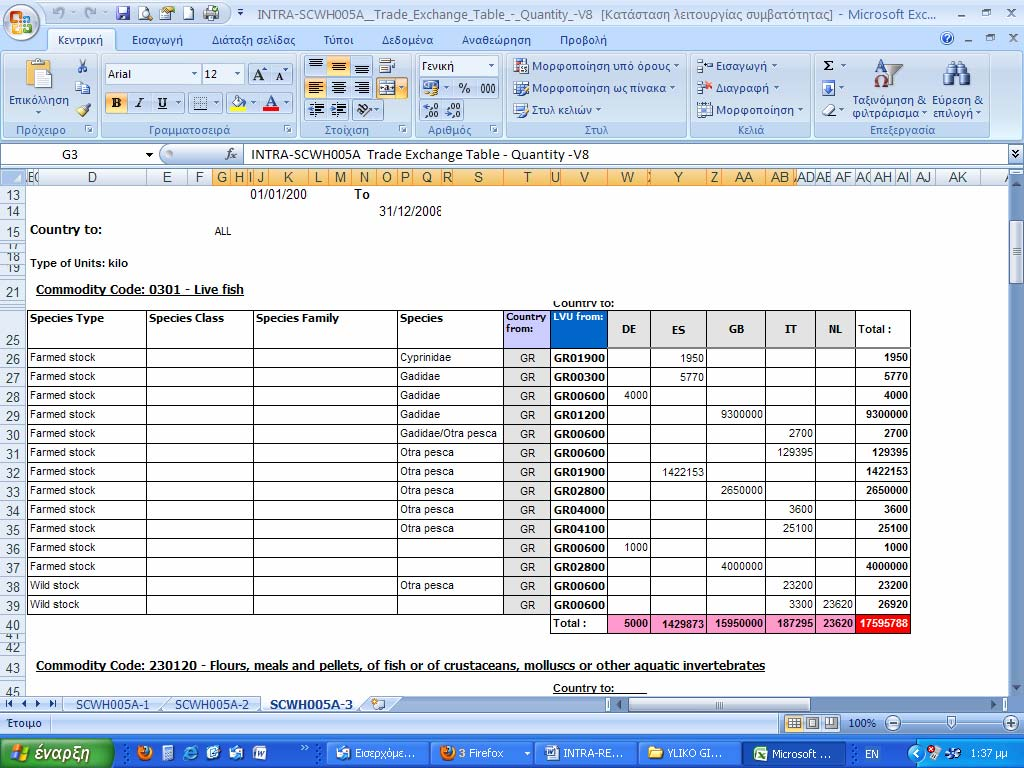
Task: Switch to sheet tab SCWH005A-1
Action: pyautogui.click(x=112, y=704)
